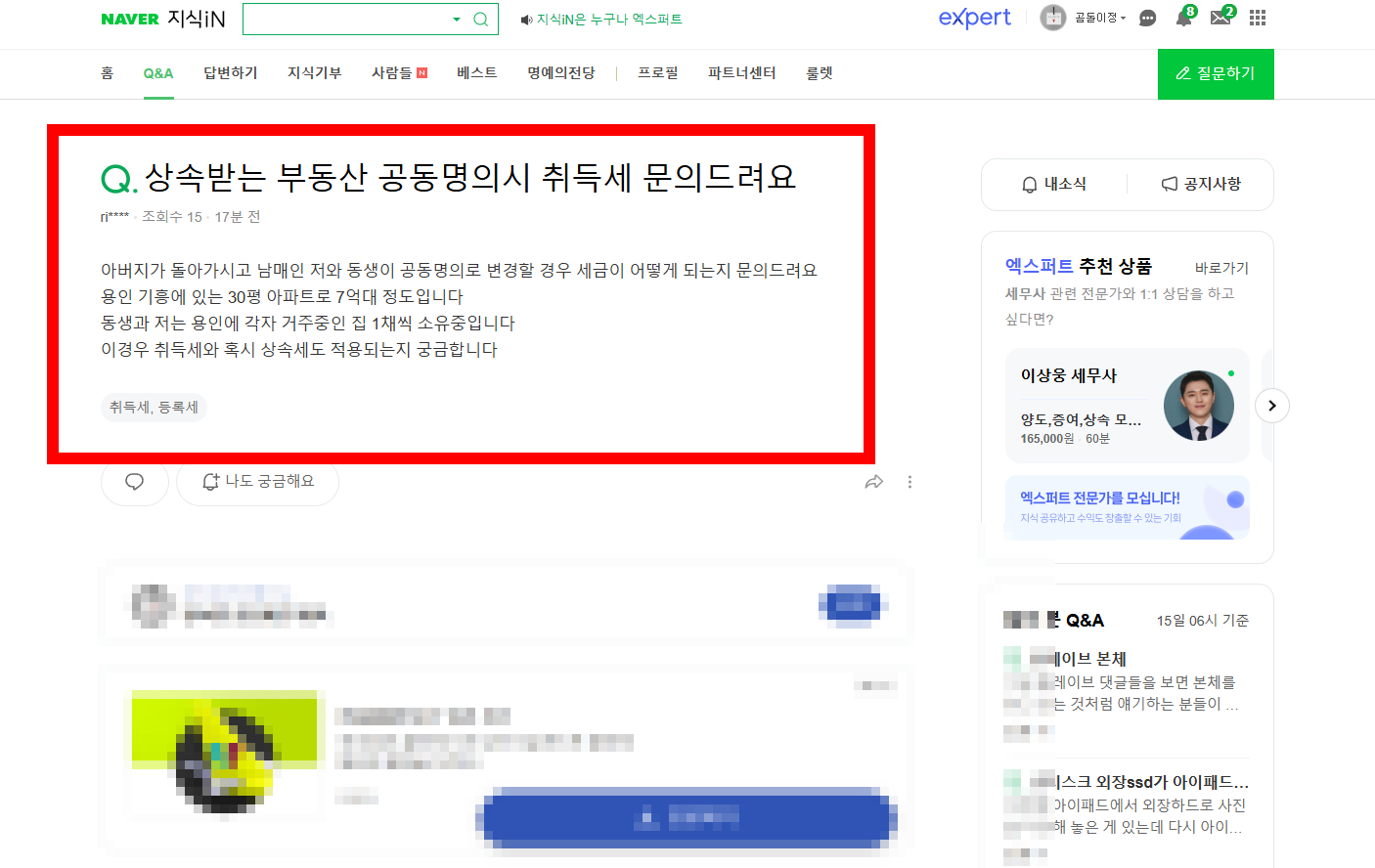Click the share arrow icon
The height and width of the screenshot is (868, 1375).
click(874, 482)
